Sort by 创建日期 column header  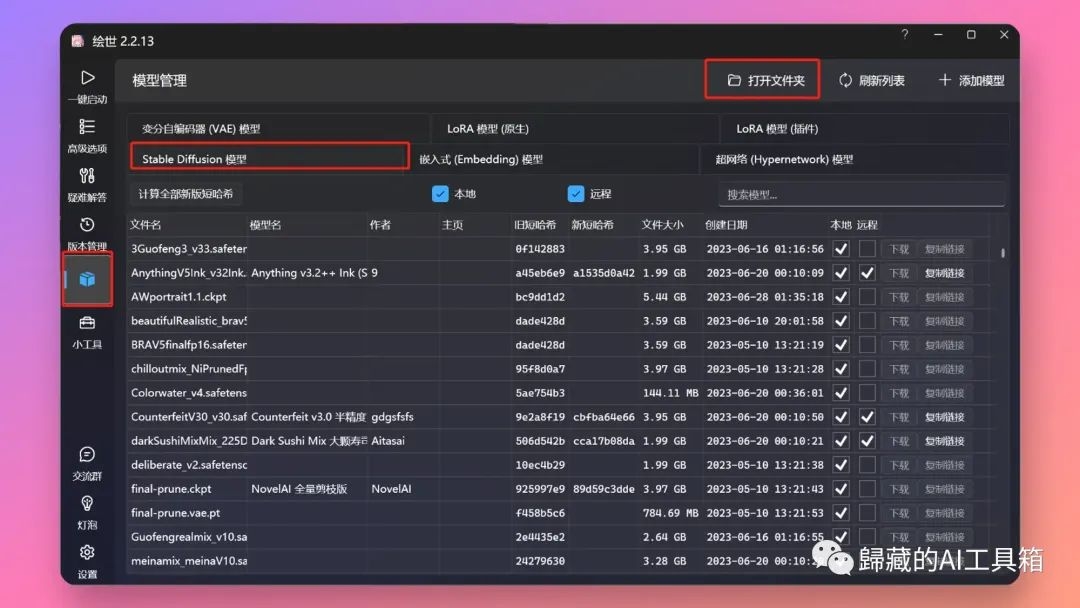(726, 224)
